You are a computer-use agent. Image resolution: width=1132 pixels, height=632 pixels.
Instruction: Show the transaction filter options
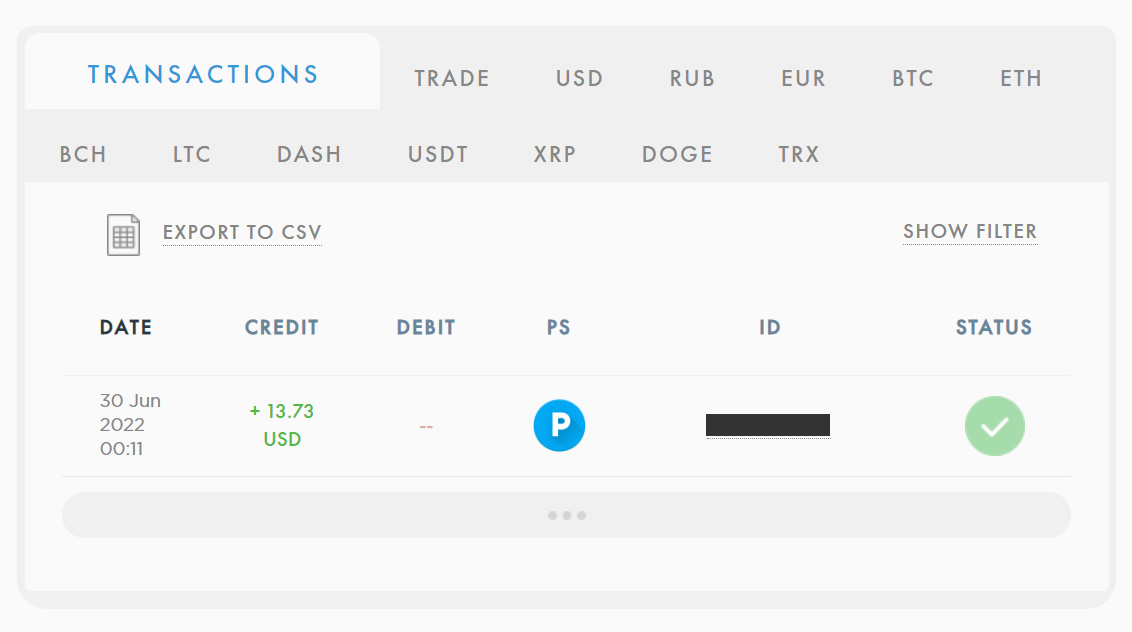[969, 231]
